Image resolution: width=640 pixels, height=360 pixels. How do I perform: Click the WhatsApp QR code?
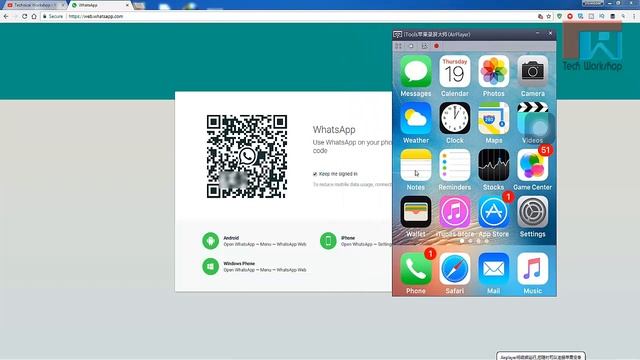pyautogui.click(x=247, y=156)
